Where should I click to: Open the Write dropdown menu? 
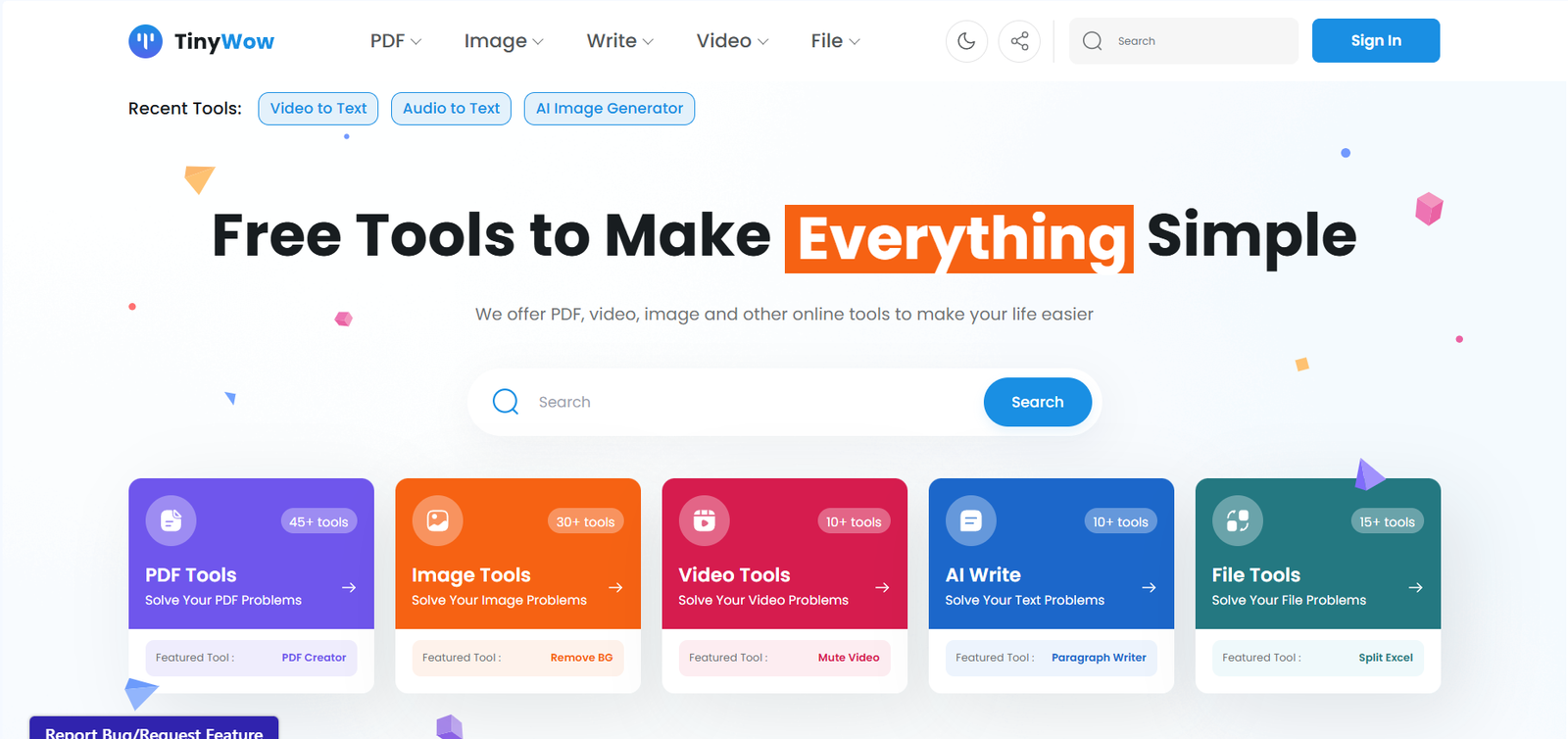pos(619,41)
